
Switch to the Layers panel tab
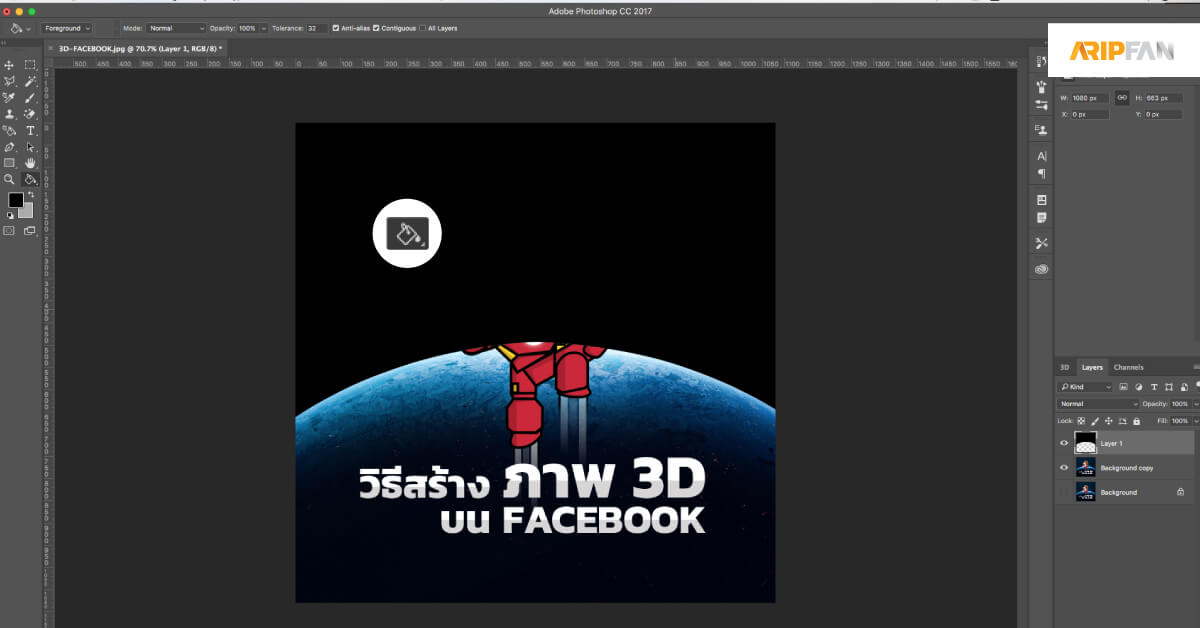[1091, 367]
